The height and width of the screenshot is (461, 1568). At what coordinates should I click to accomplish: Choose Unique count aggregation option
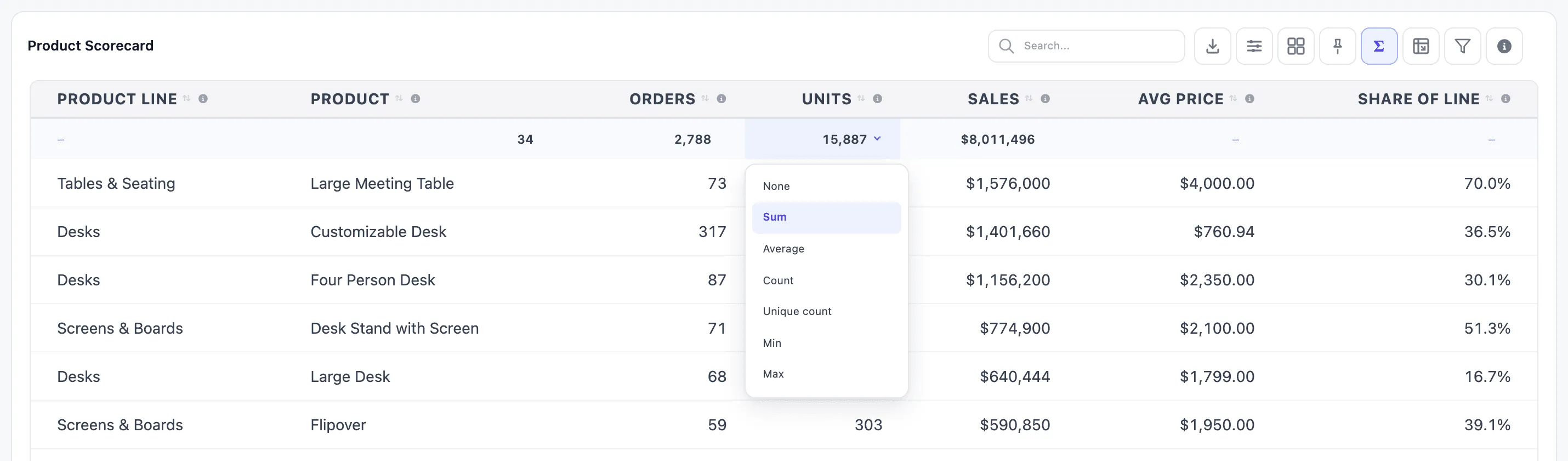tap(827, 312)
